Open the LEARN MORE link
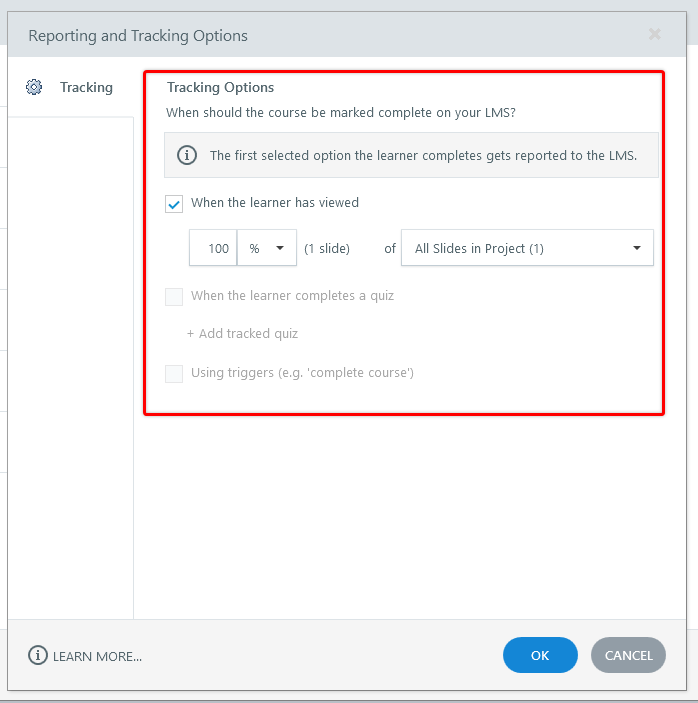Image resolution: width=698 pixels, height=703 pixels. click(x=97, y=656)
